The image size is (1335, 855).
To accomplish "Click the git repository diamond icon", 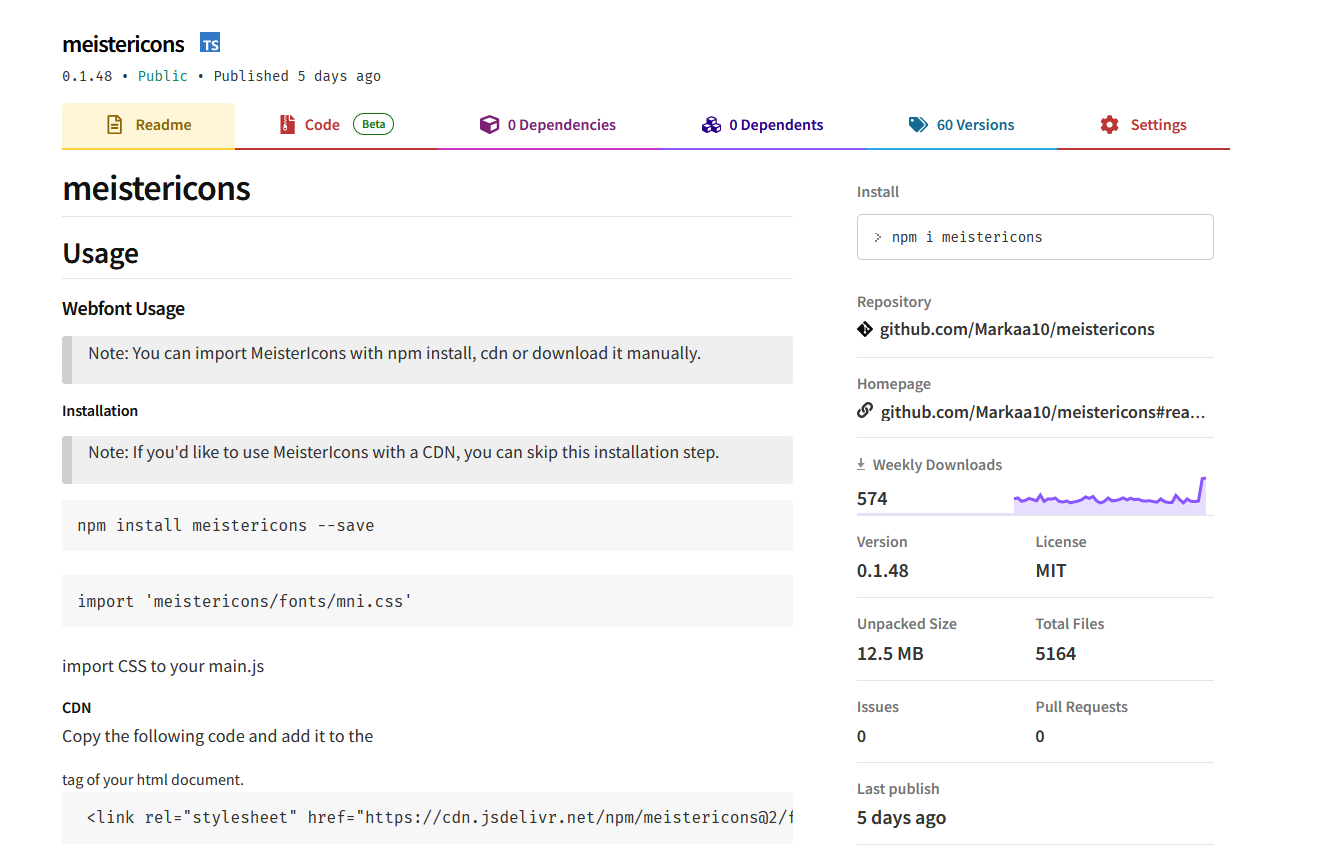I will click(865, 329).
